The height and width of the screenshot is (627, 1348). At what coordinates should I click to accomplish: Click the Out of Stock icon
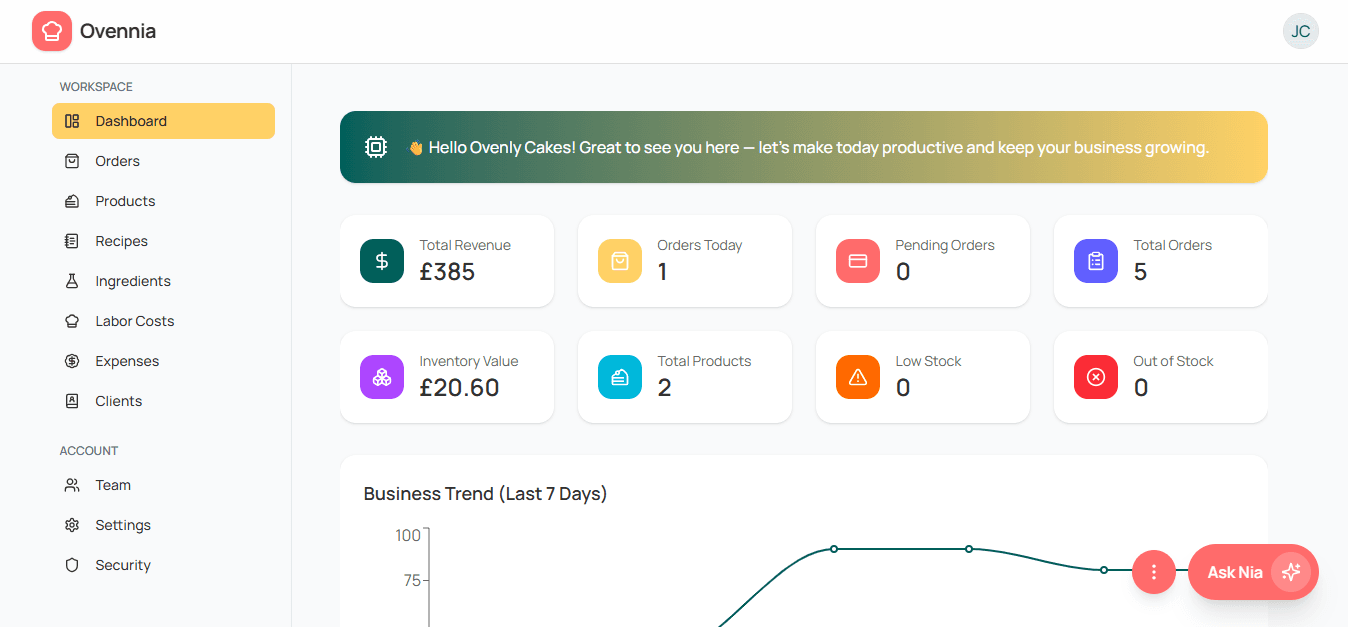coord(1095,377)
